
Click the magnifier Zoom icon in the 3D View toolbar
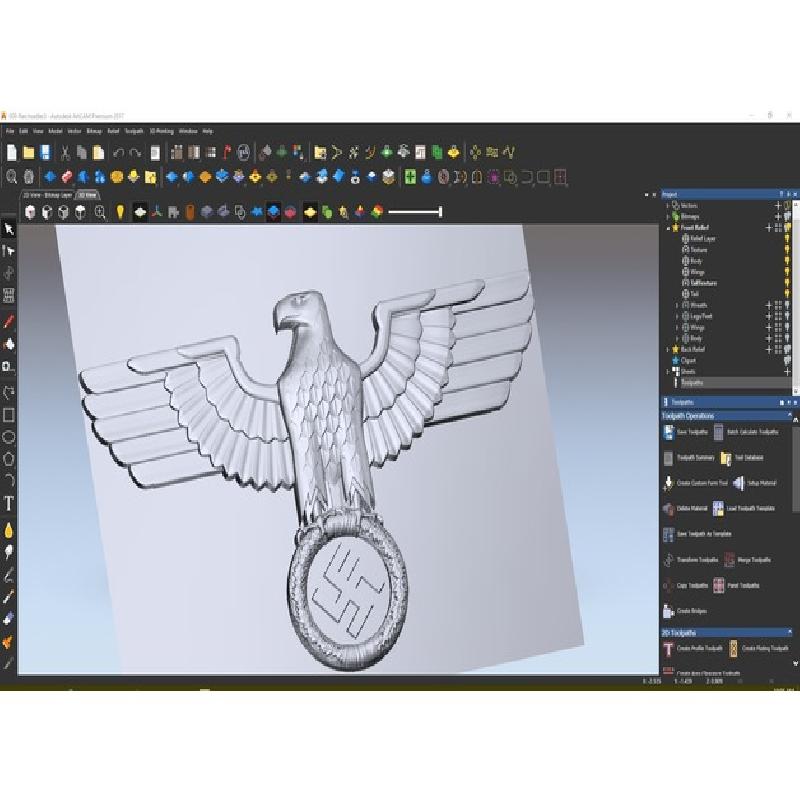(100, 212)
